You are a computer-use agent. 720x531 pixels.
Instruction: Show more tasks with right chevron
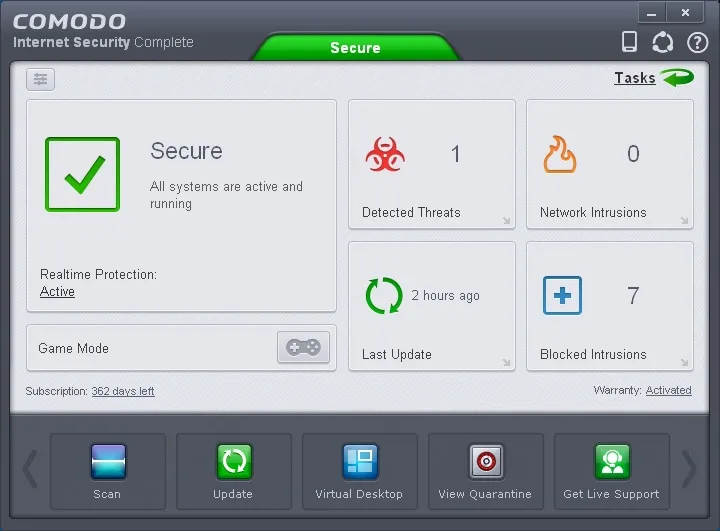[689, 469]
